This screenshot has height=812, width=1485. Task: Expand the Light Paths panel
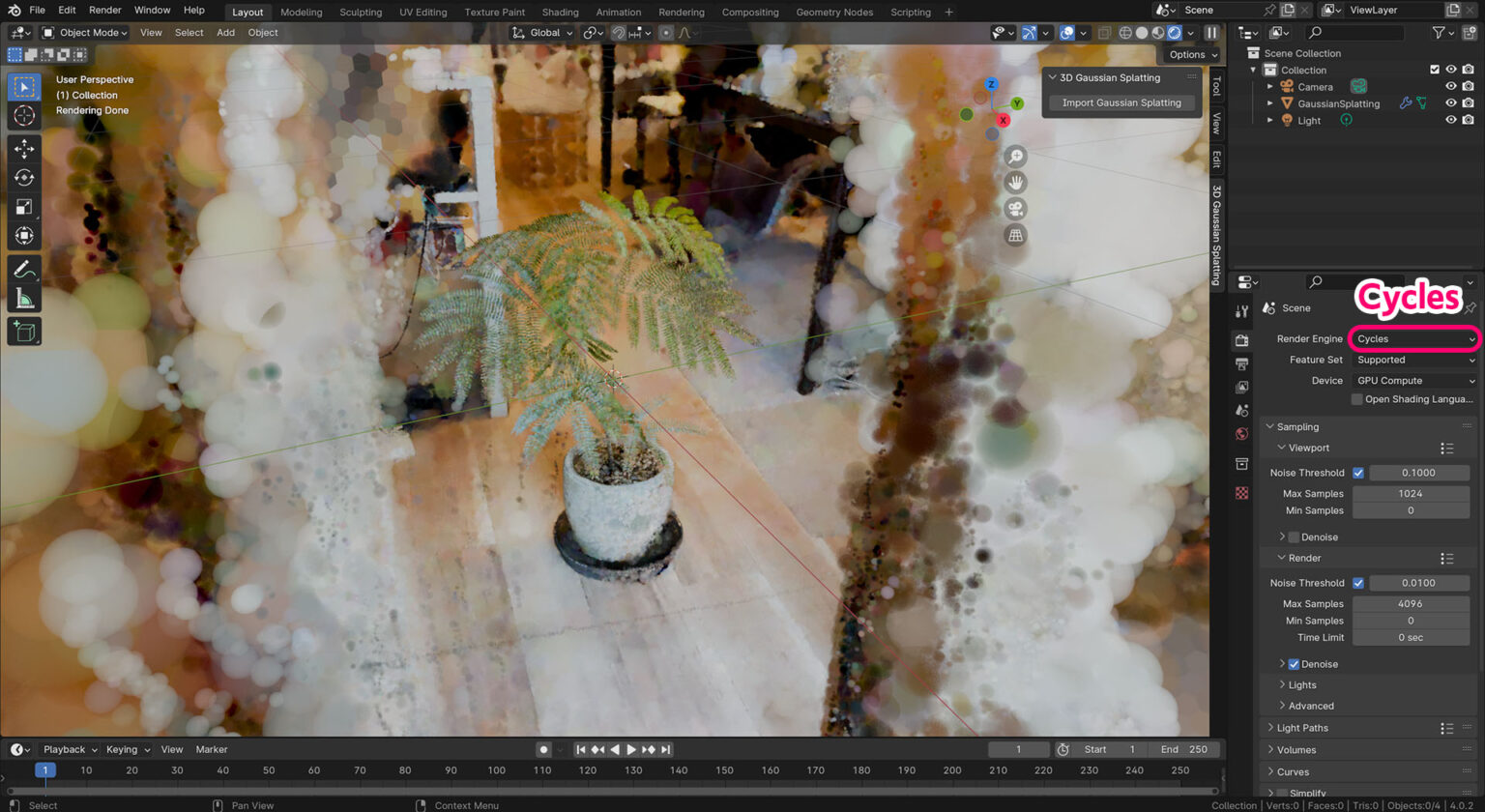tap(1302, 728)
